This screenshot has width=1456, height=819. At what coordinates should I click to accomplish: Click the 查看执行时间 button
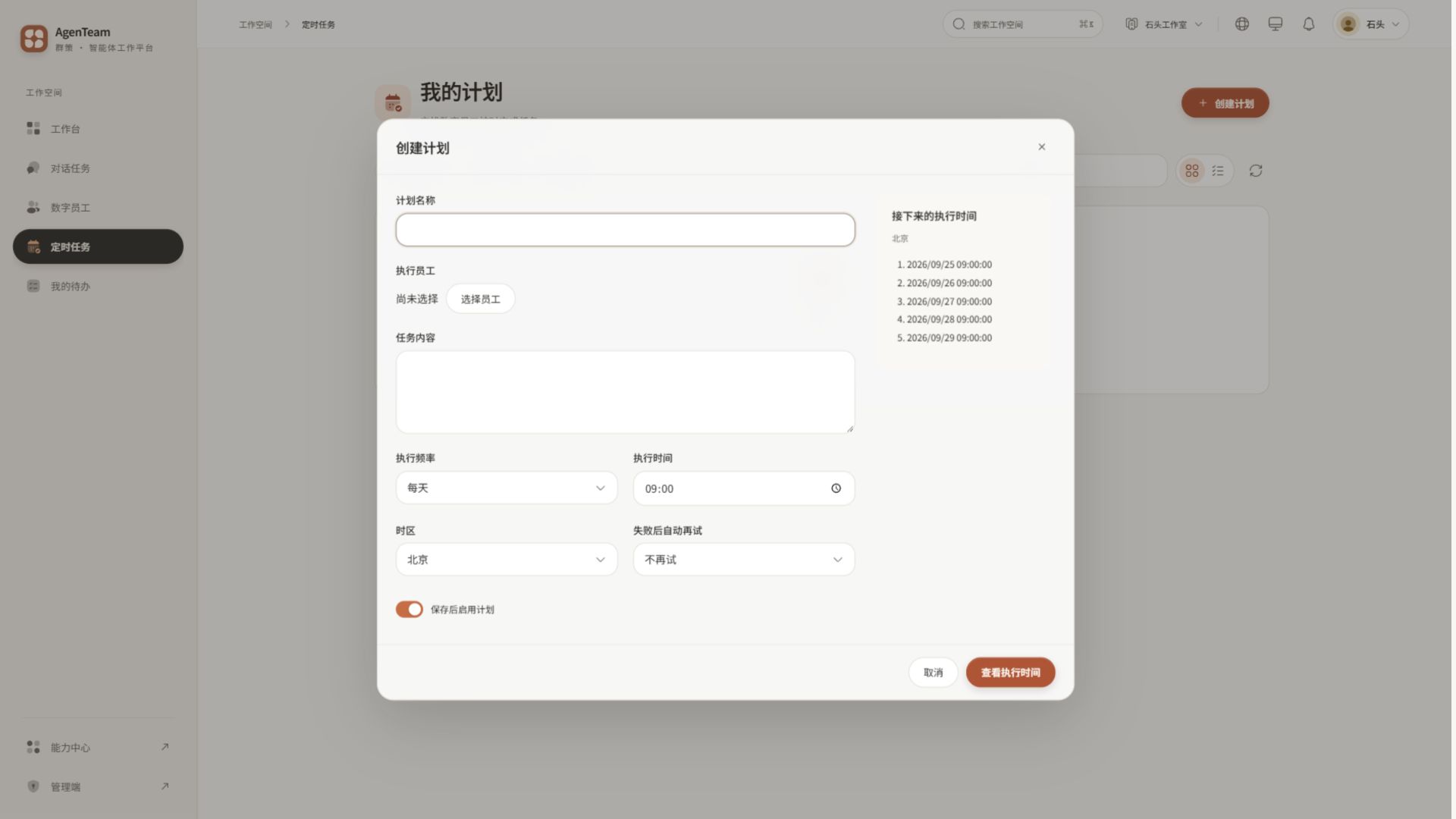coord(1010,673)
